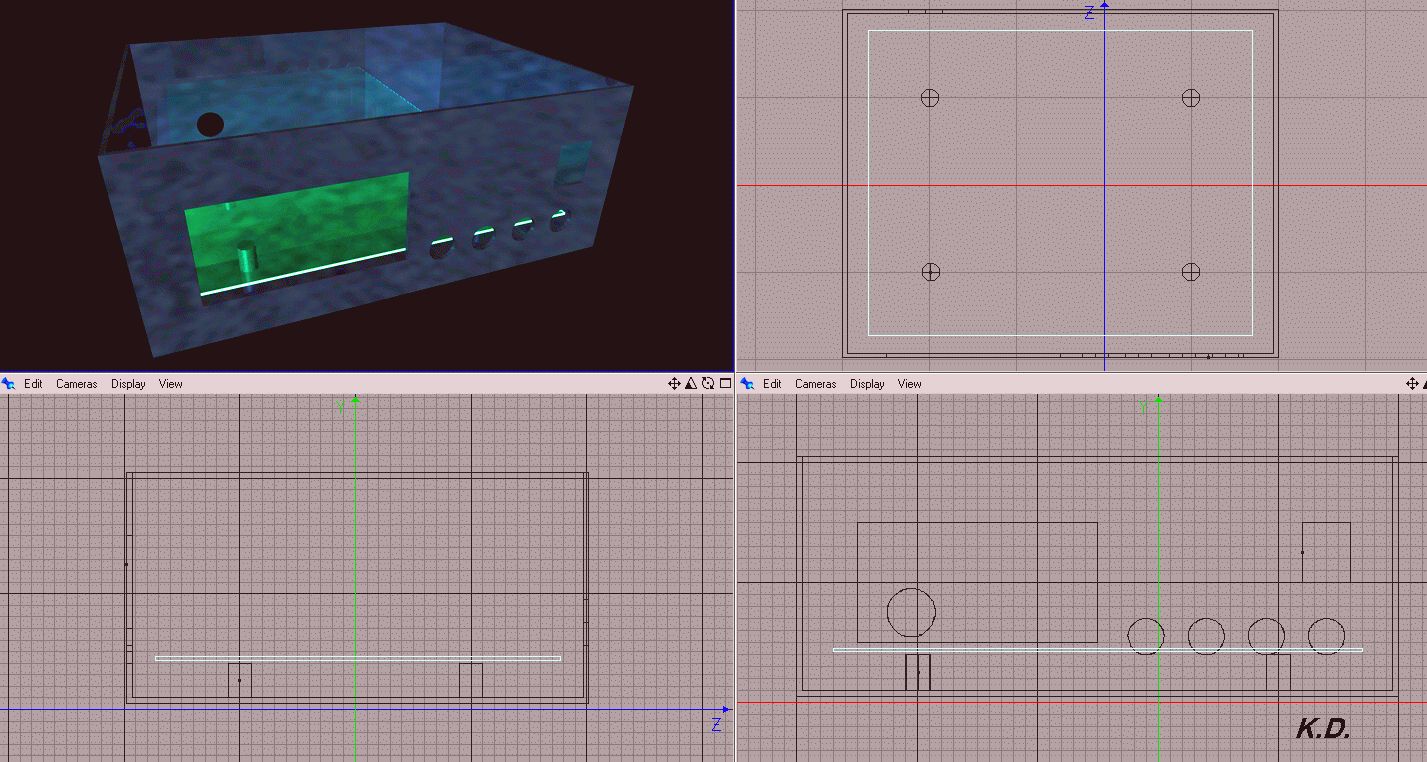Open the Edit menu in the right viewport
The image size is (1427, 762).
click(772, 384)
